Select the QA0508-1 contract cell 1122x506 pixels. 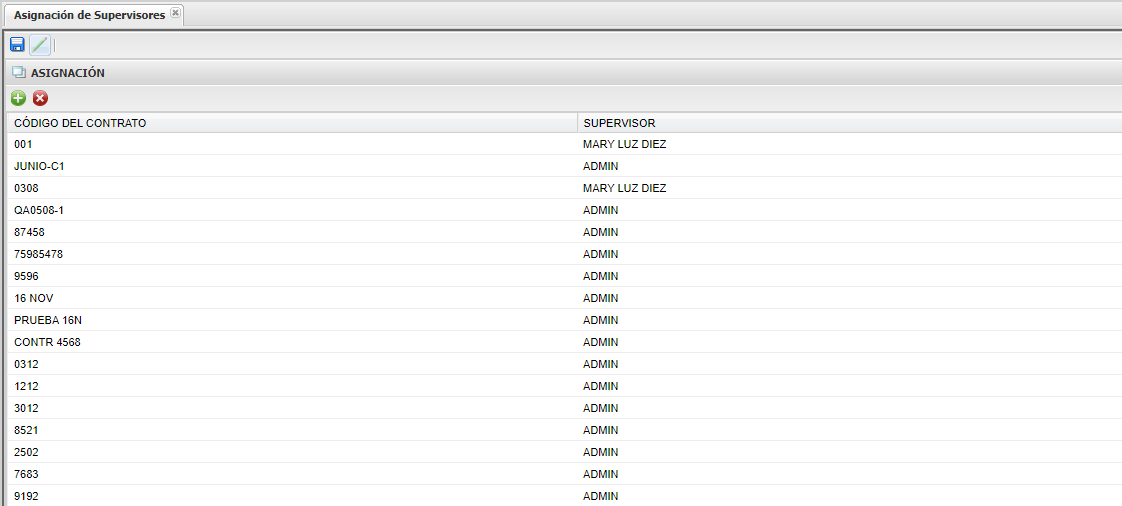(x=39, y=210)
